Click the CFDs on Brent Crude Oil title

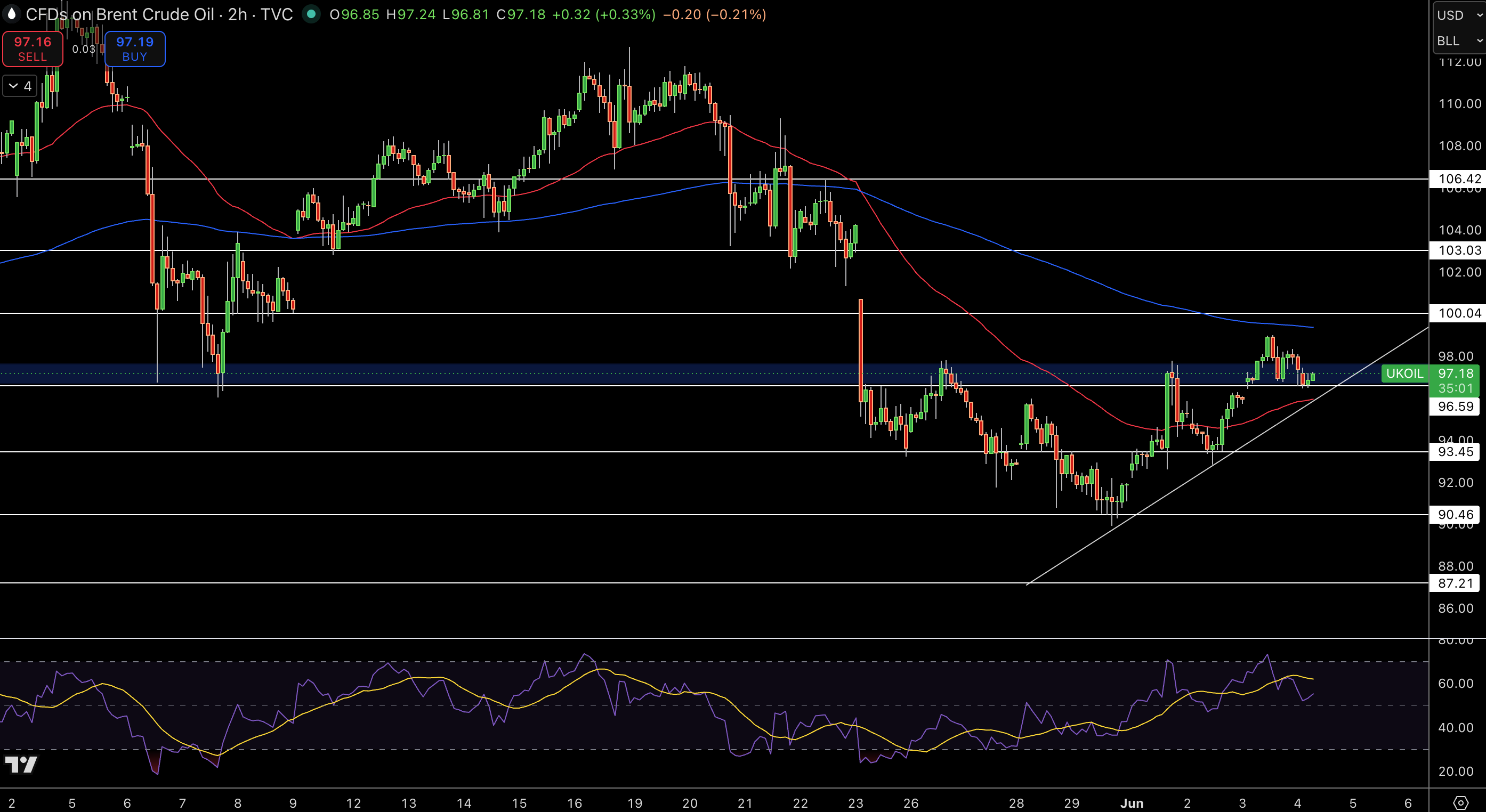point(120,14)
